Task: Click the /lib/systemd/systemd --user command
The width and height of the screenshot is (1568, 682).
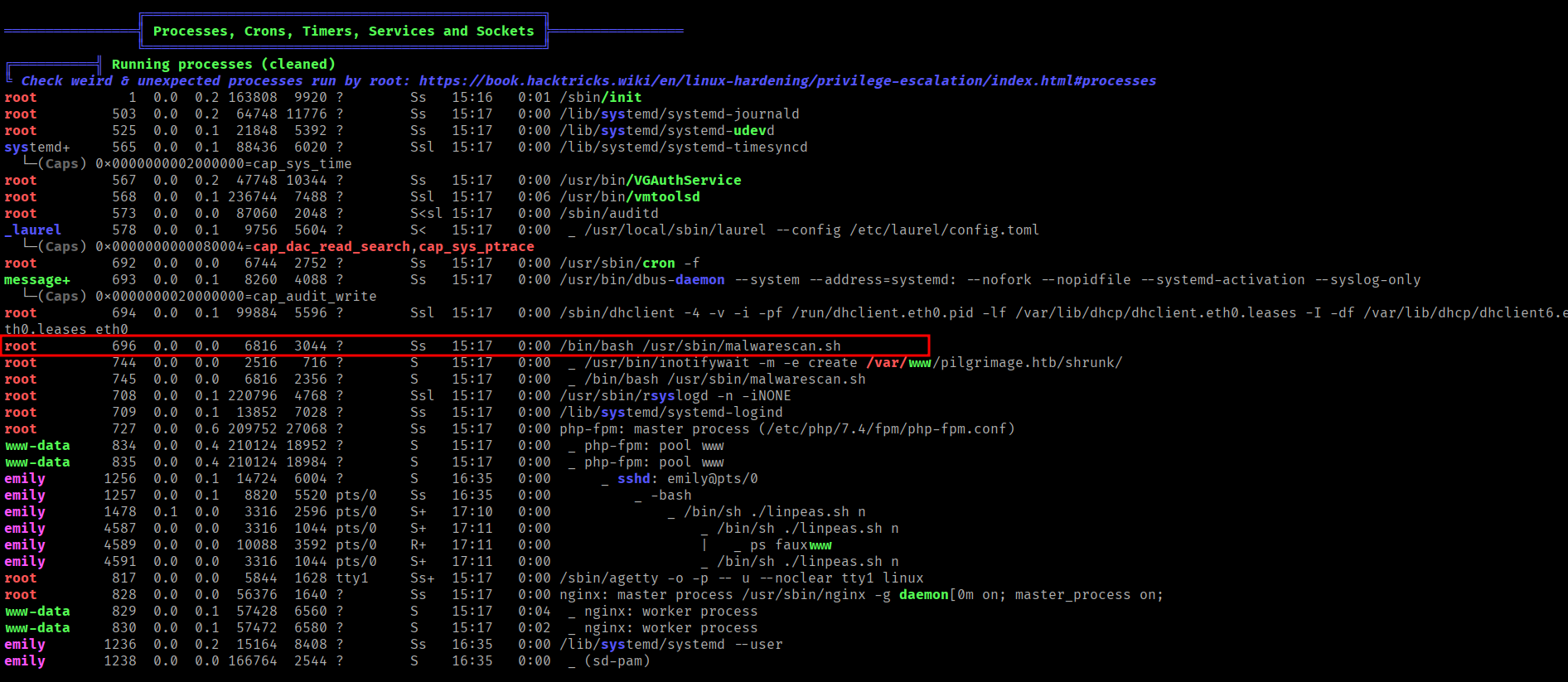Action: pos(671,644)
